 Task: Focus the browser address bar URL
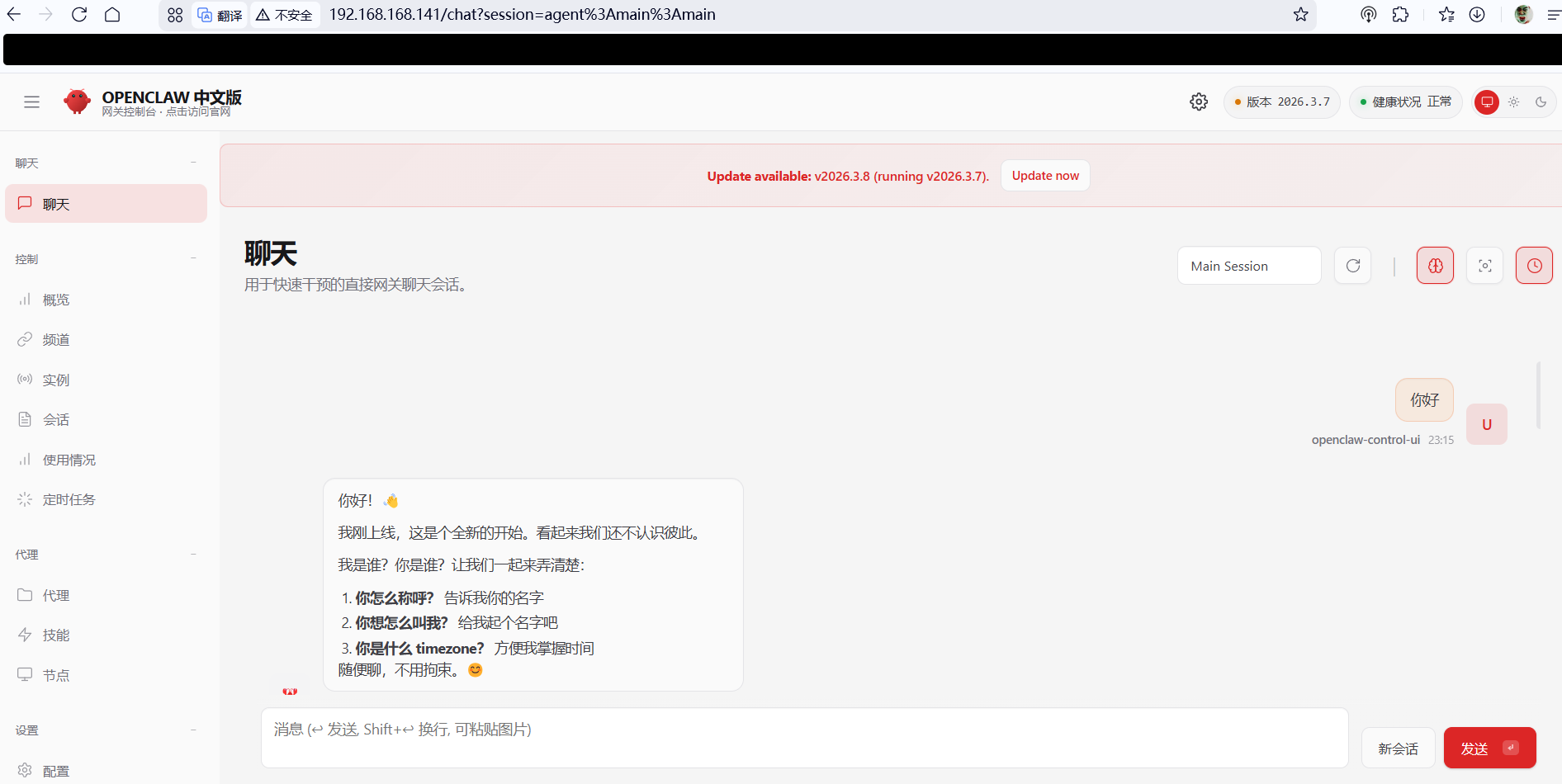522,15
